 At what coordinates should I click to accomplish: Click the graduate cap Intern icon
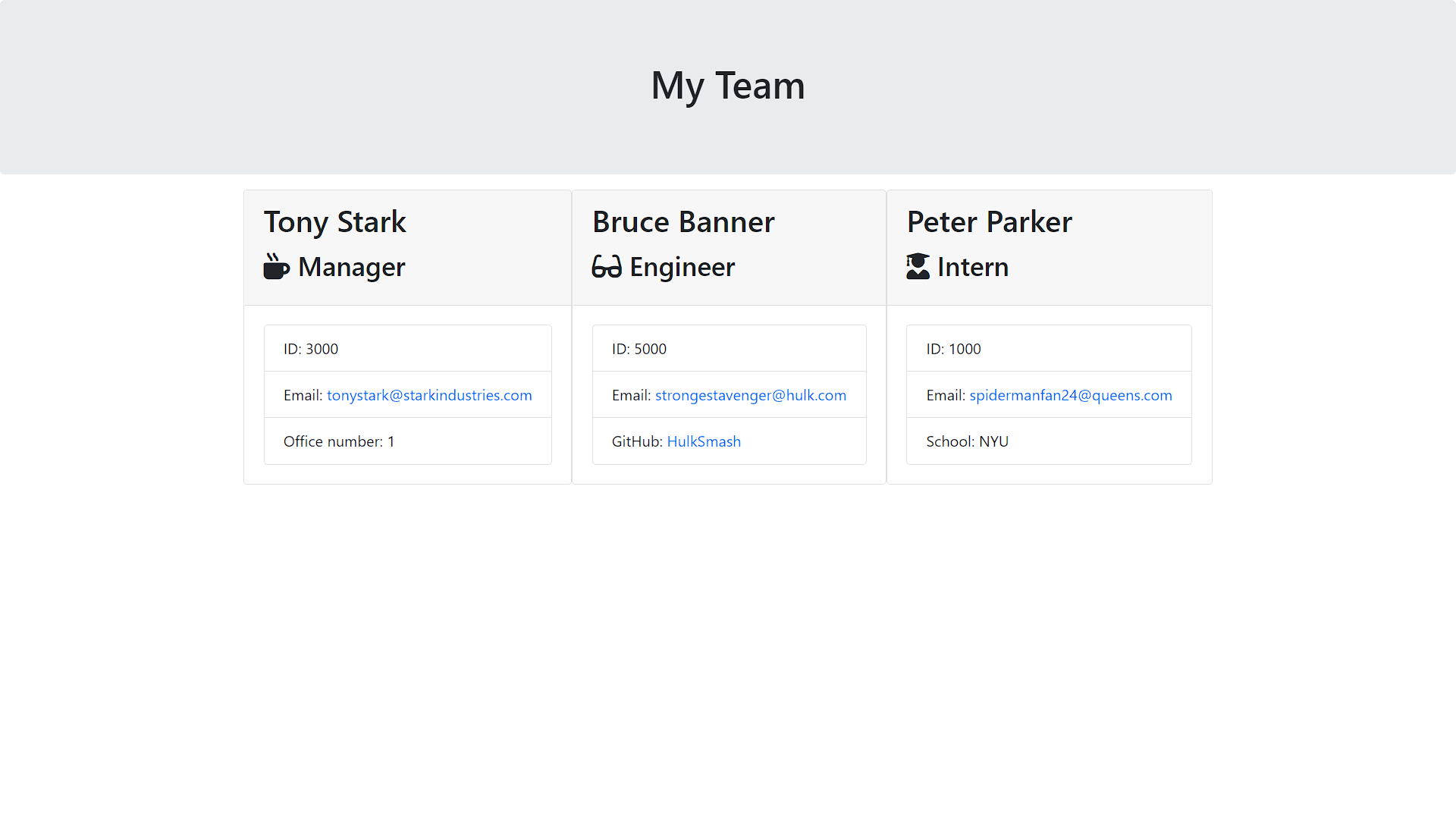918,267
